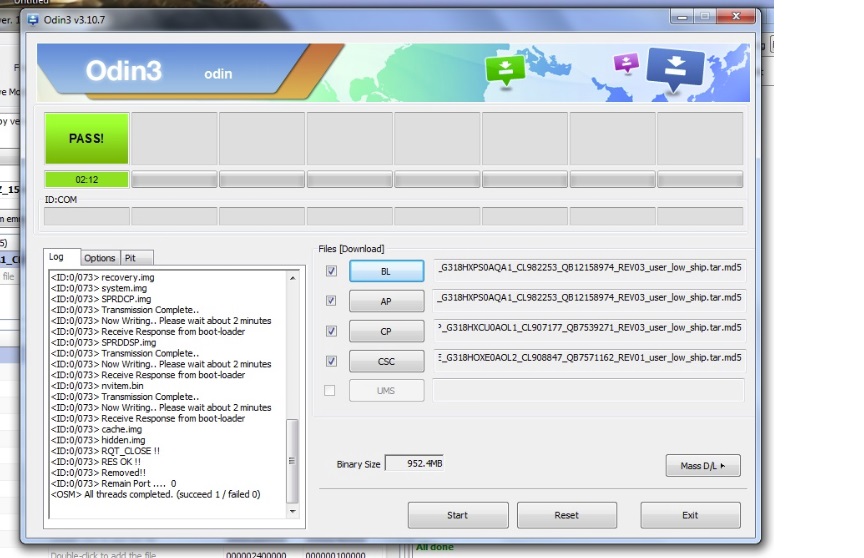The width and height of the screenshot is (864, 558).
Task: Click the BL file path field
Action: tap(589, 269)
